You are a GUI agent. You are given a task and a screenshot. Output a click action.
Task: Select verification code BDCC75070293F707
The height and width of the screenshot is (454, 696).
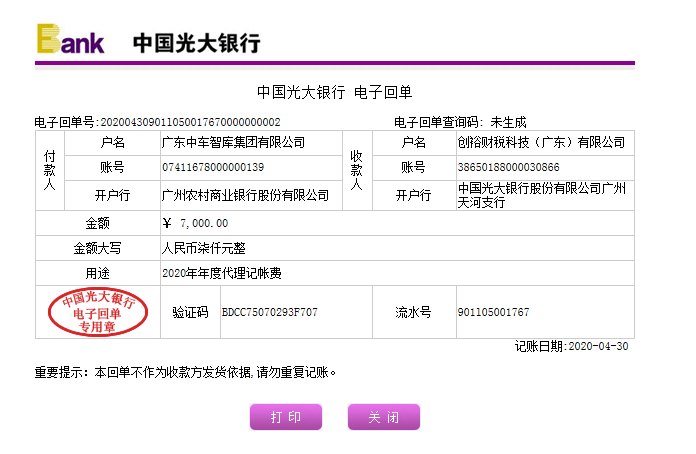[270, 312]
